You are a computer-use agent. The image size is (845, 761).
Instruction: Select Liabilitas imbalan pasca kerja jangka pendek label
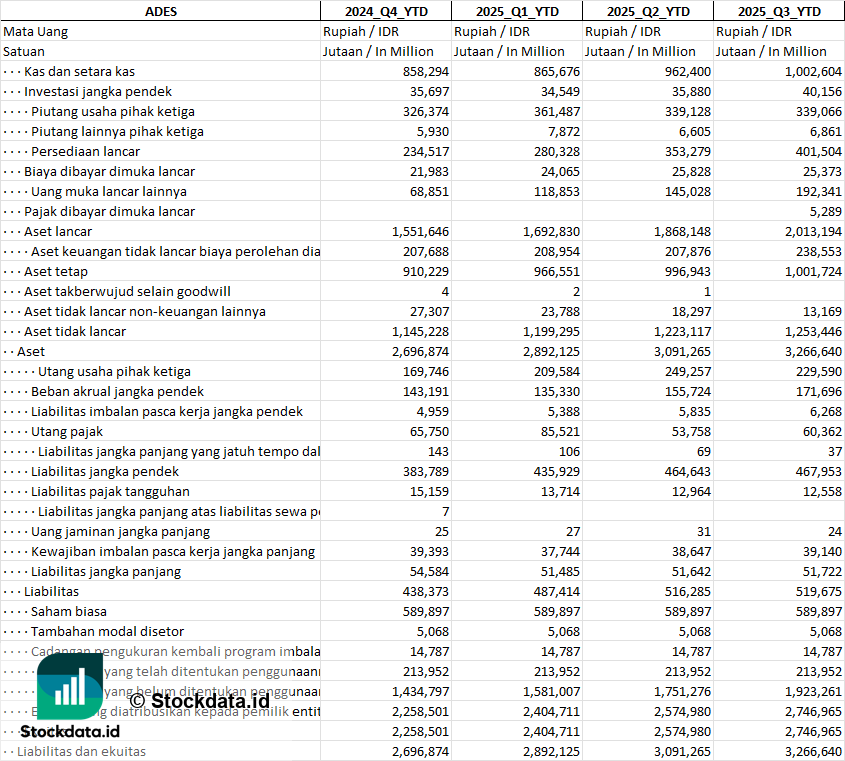(x=167, y=410)
